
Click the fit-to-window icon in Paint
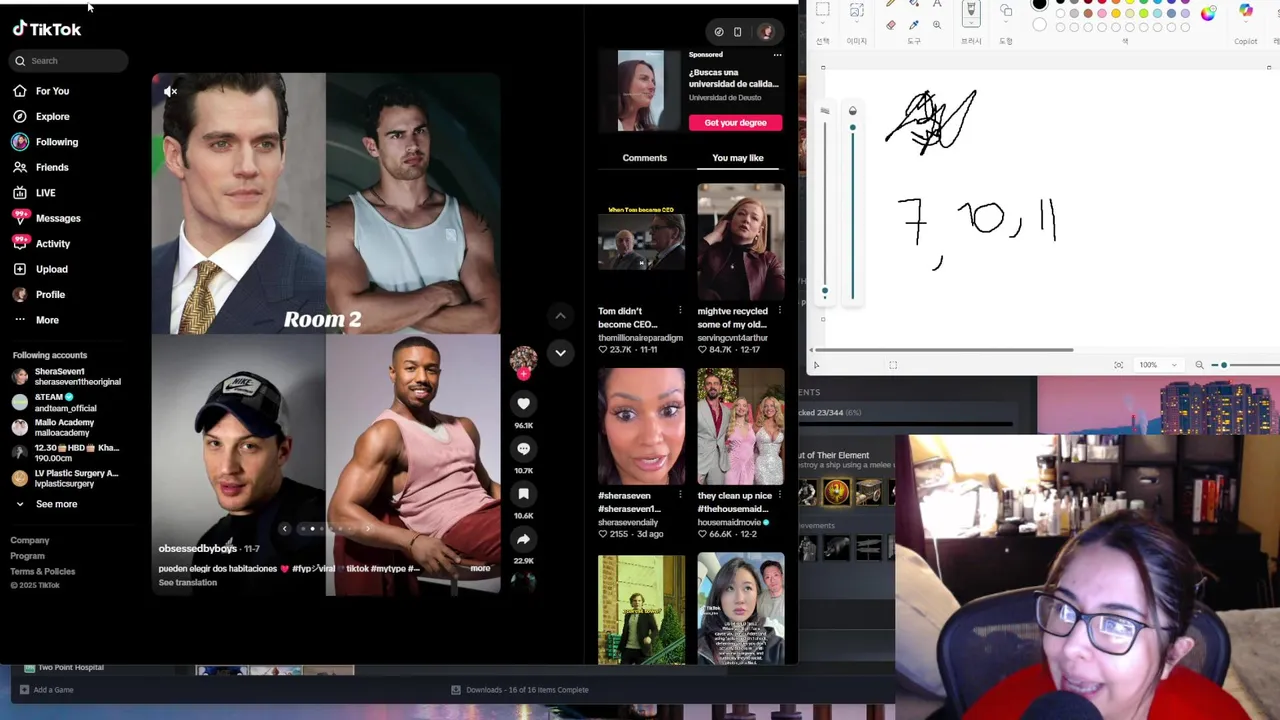pos(1119,365)
